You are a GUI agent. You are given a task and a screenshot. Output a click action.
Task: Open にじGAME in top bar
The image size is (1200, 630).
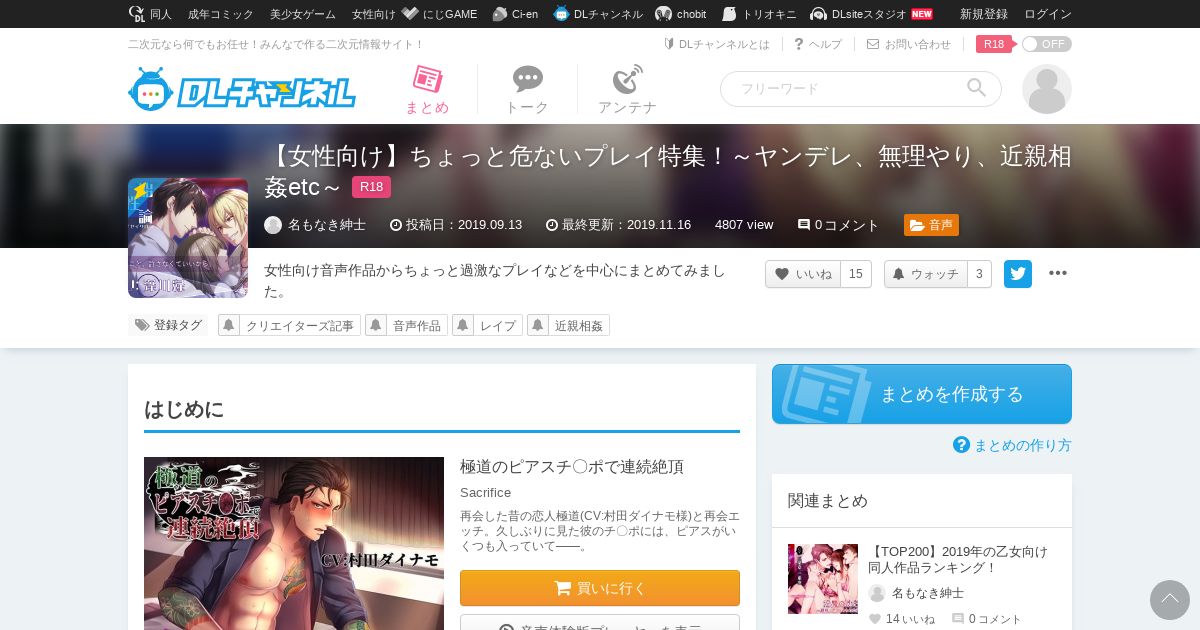(x=440, y=14)
